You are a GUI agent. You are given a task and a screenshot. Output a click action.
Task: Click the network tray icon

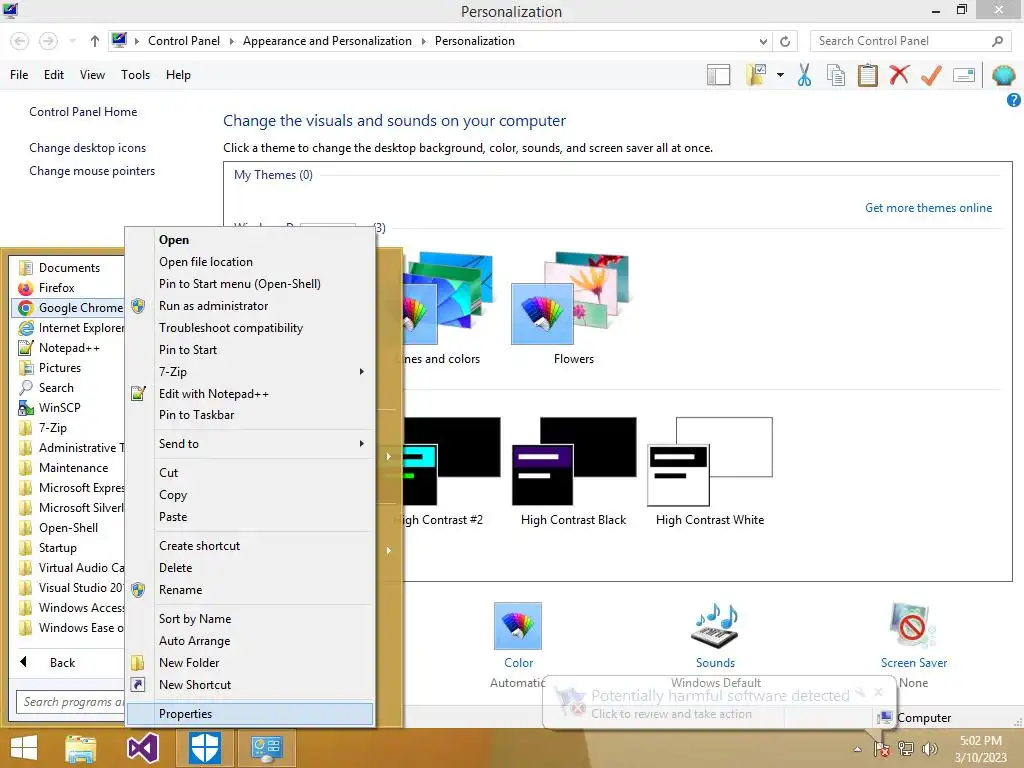(906, 749)
